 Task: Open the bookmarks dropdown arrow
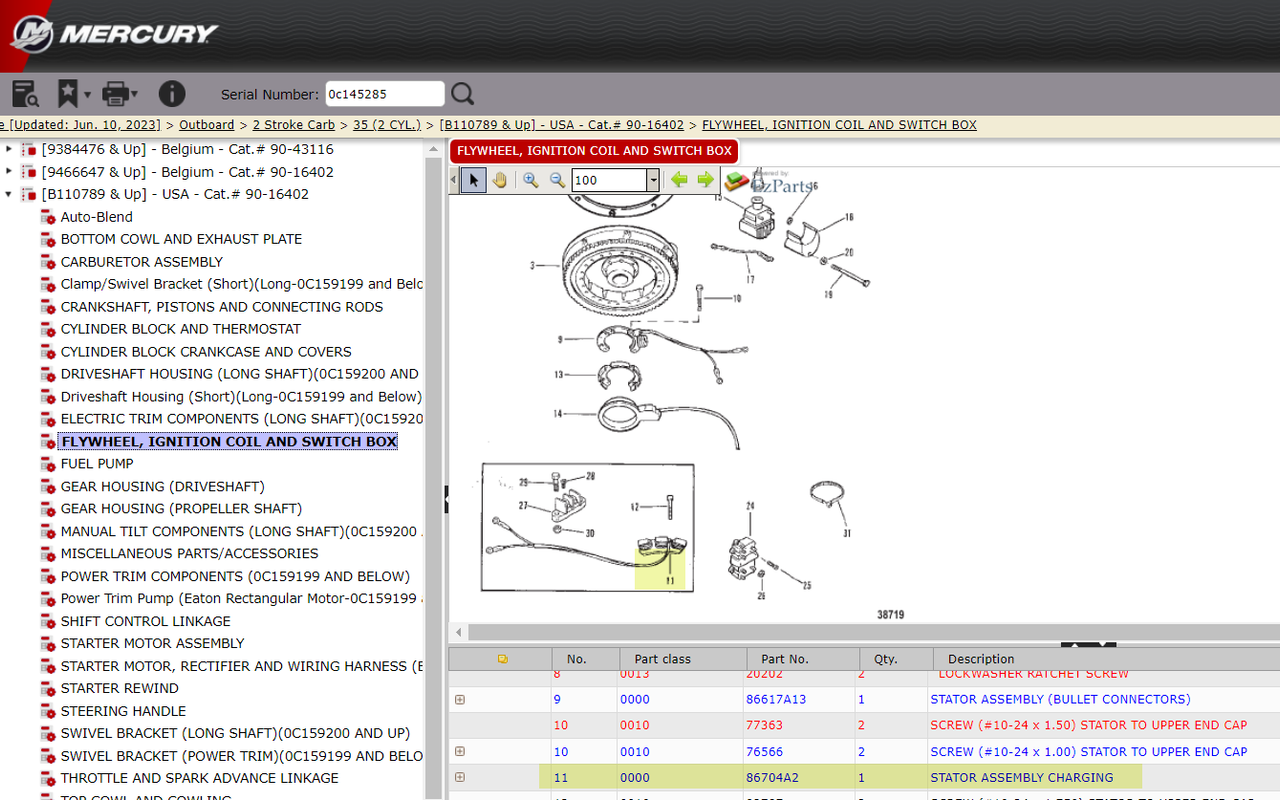pos(87,95)
